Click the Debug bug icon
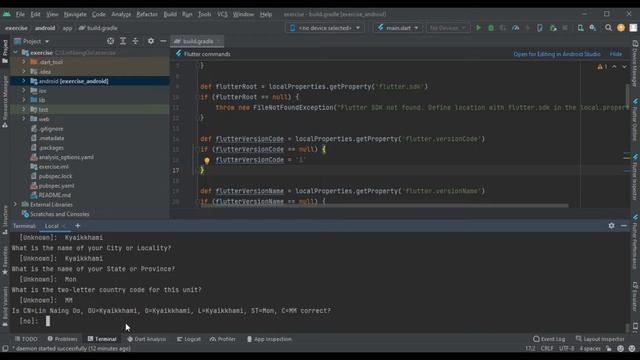Screen dimensions: 640x360 [491, 28]
